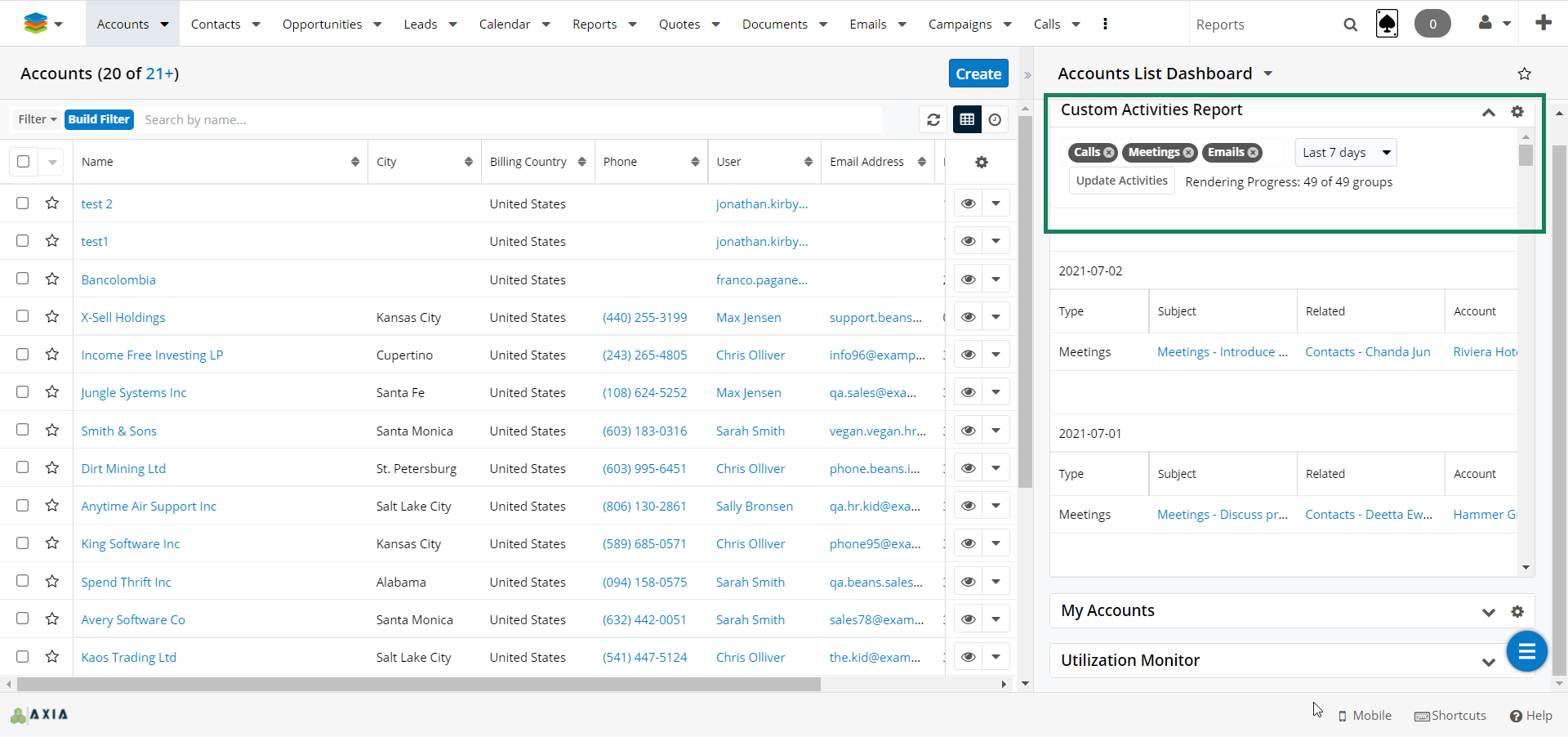Viewport: 1568px width, 737px height.
Task: Select the Kaos Trading Ltd checkbox
Action: 23,656
